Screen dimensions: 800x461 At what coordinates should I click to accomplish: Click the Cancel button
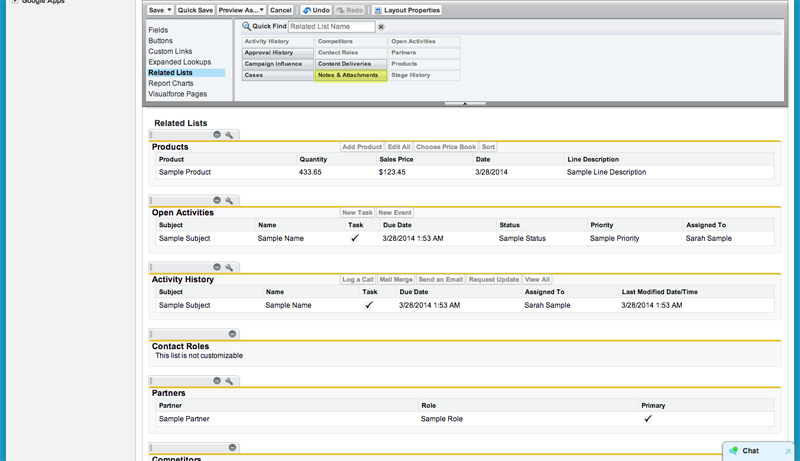(x=281, y=10)
